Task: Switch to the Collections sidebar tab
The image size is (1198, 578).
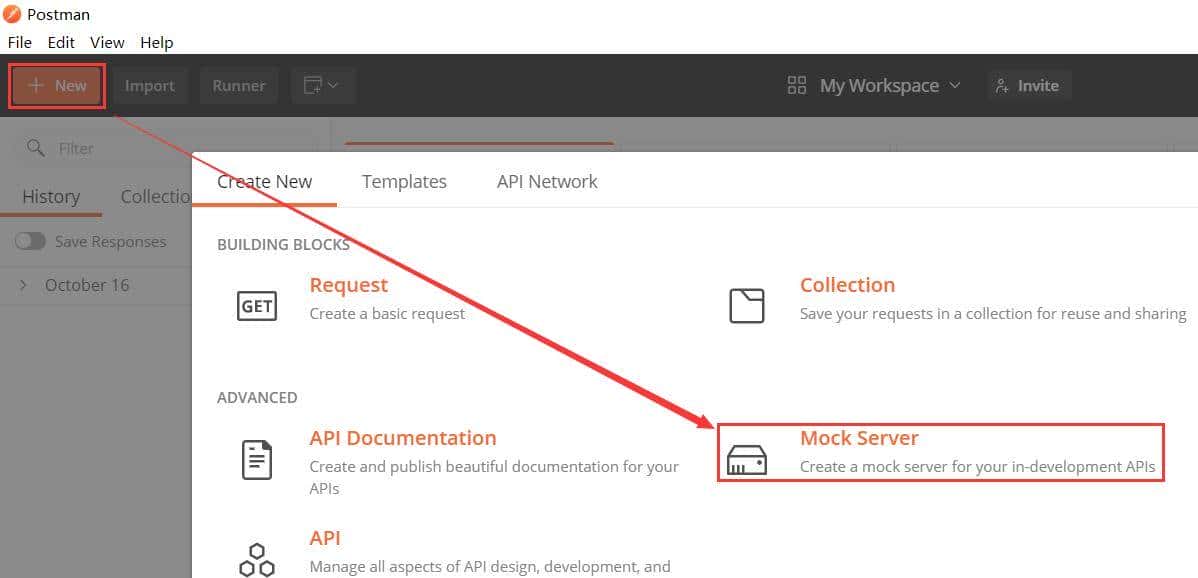Action: [x=156, y=197]
